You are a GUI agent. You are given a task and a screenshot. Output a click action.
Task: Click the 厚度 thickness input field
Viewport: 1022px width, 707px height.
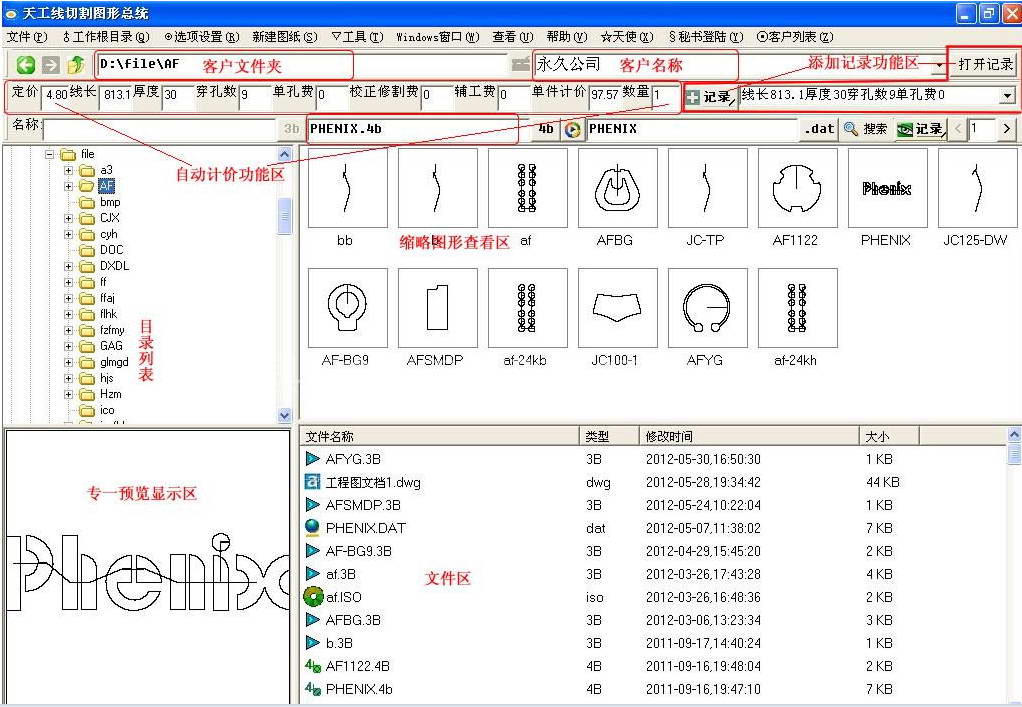[177, 95]
